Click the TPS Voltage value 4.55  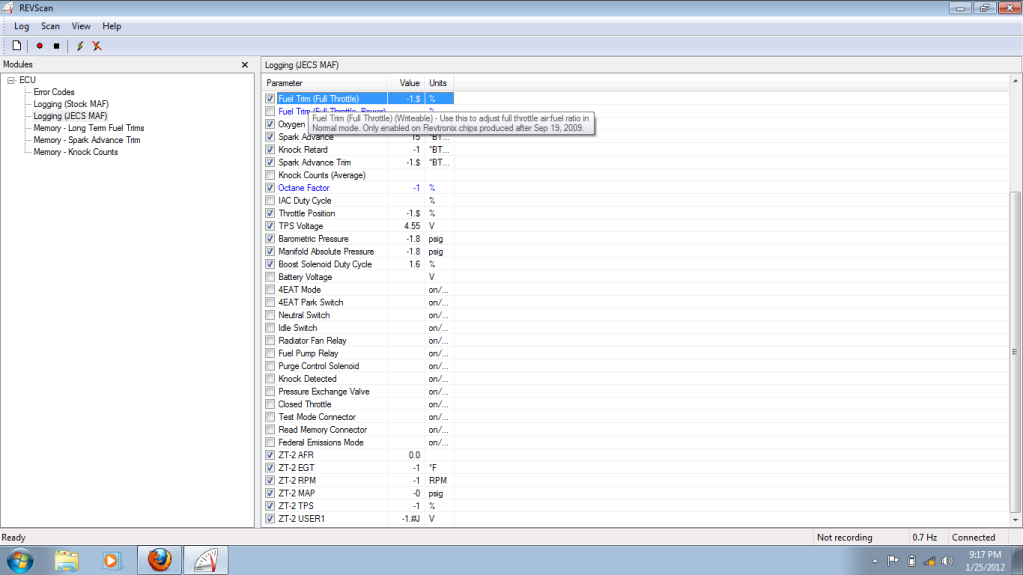[x=412, y=226]
